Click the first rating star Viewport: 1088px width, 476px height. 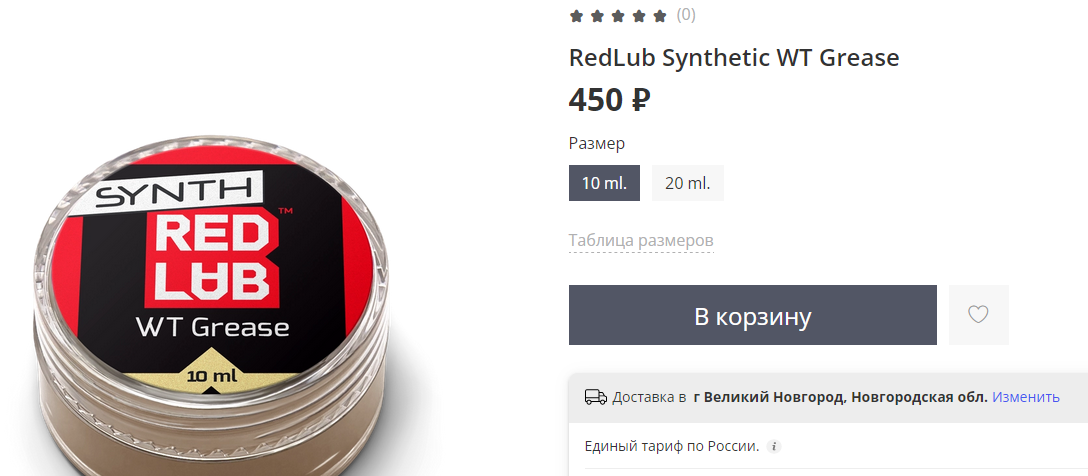click(x=576, y=16)
